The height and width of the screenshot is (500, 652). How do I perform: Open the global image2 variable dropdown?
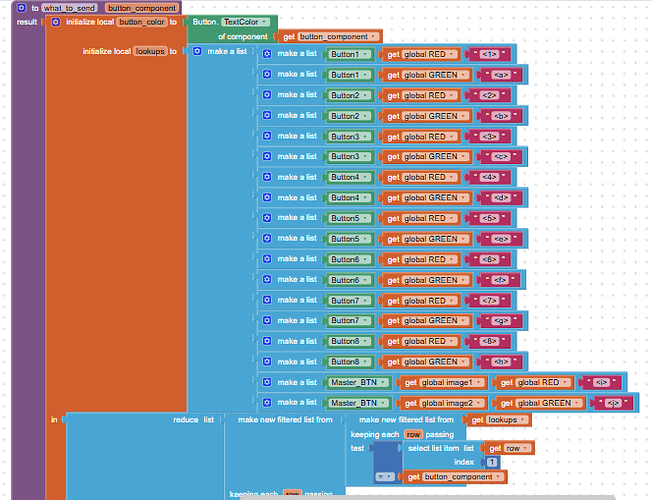[448, 403]
